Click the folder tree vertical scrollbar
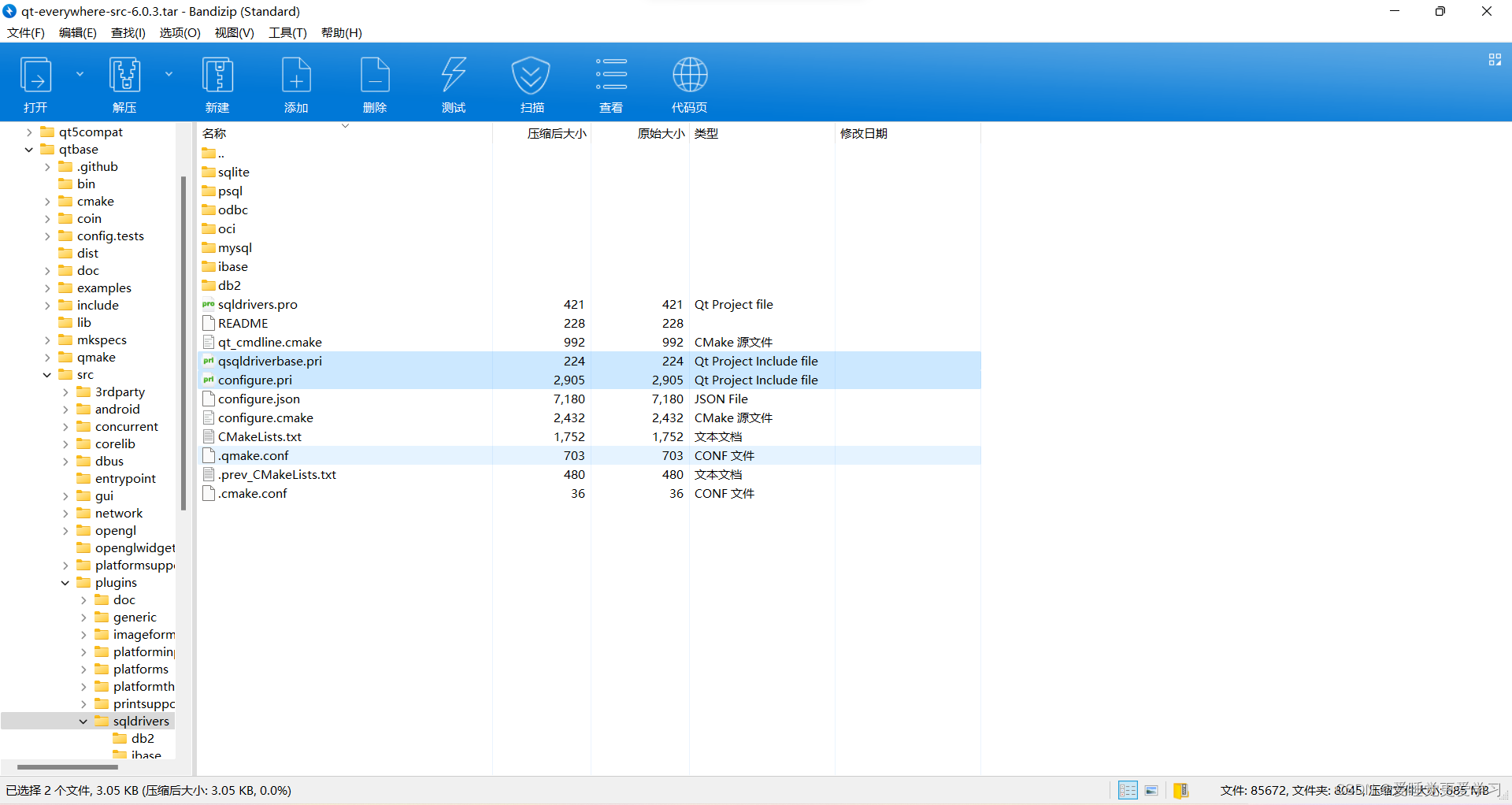Viewport: 1512px width, 805px height. (x=183, y=343)
